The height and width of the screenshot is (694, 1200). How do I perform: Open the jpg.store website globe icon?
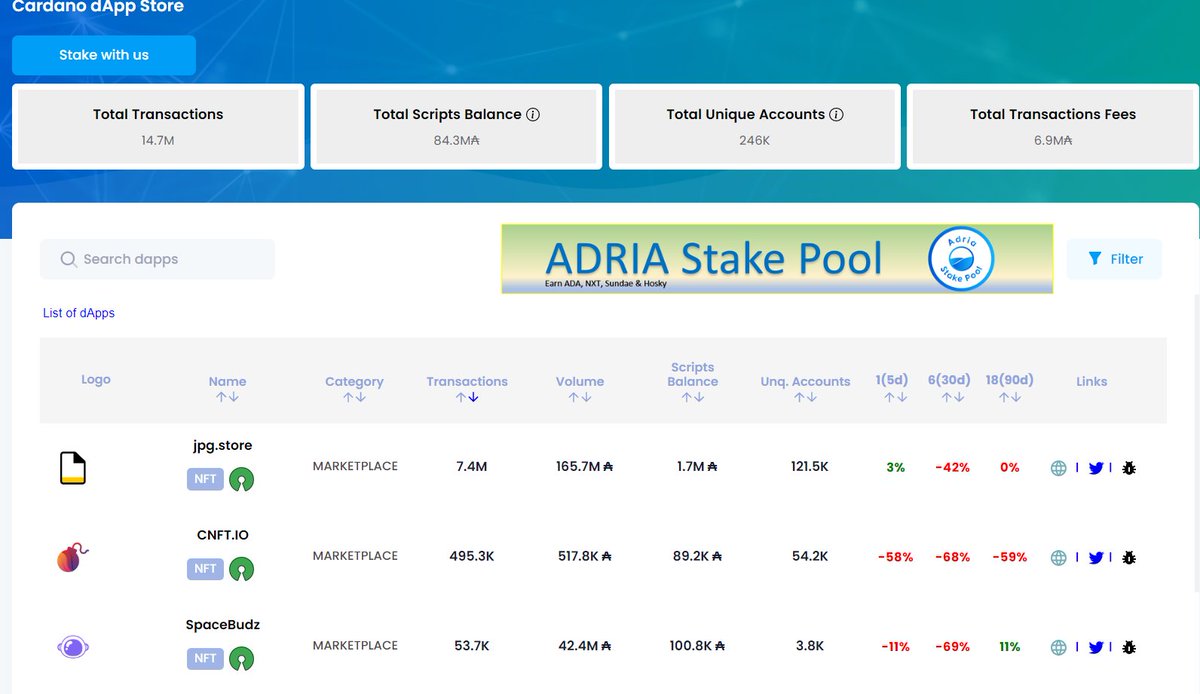1058,468
